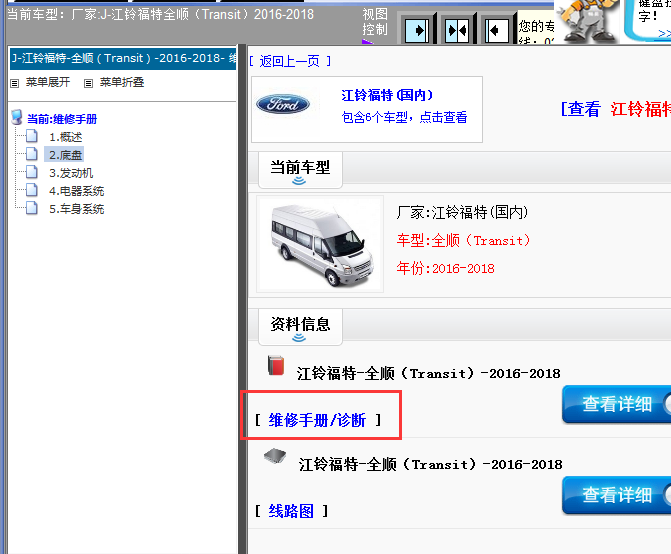Click page icon beside 2.底盘
This screenshot has height=554, width=671.
click(x=32, y=154)
